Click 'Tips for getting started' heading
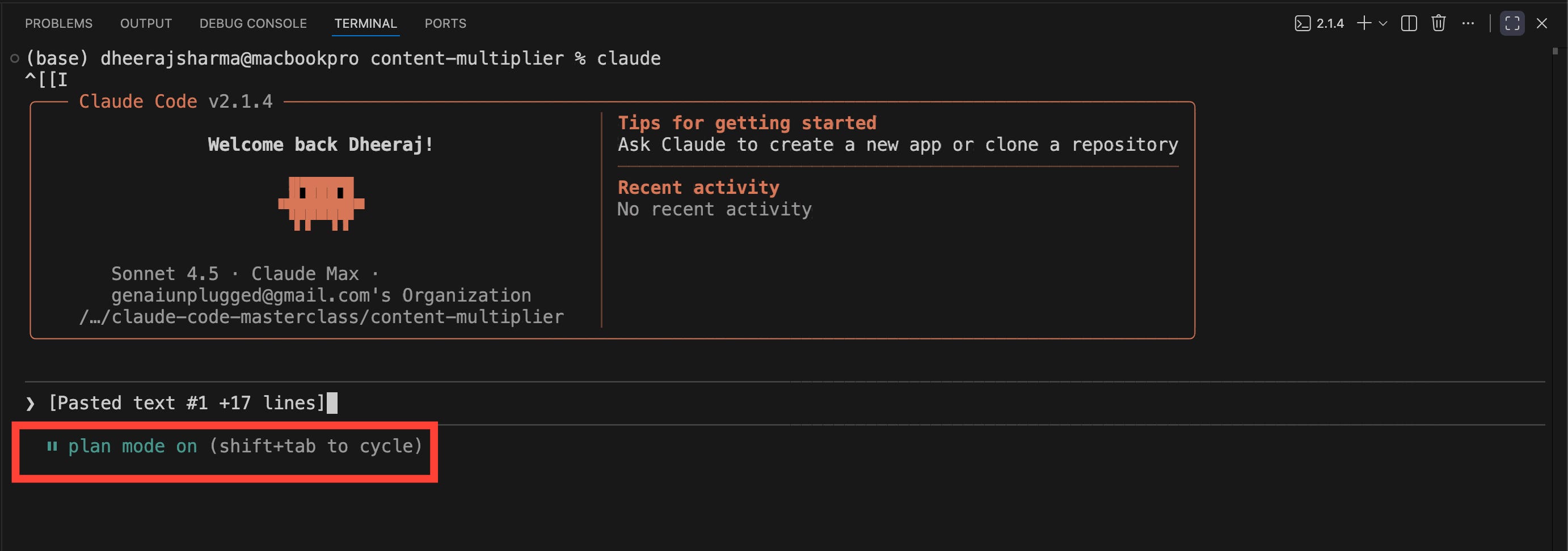The width and height of the screenshot is (1568, 551). (x=747, y=123)
